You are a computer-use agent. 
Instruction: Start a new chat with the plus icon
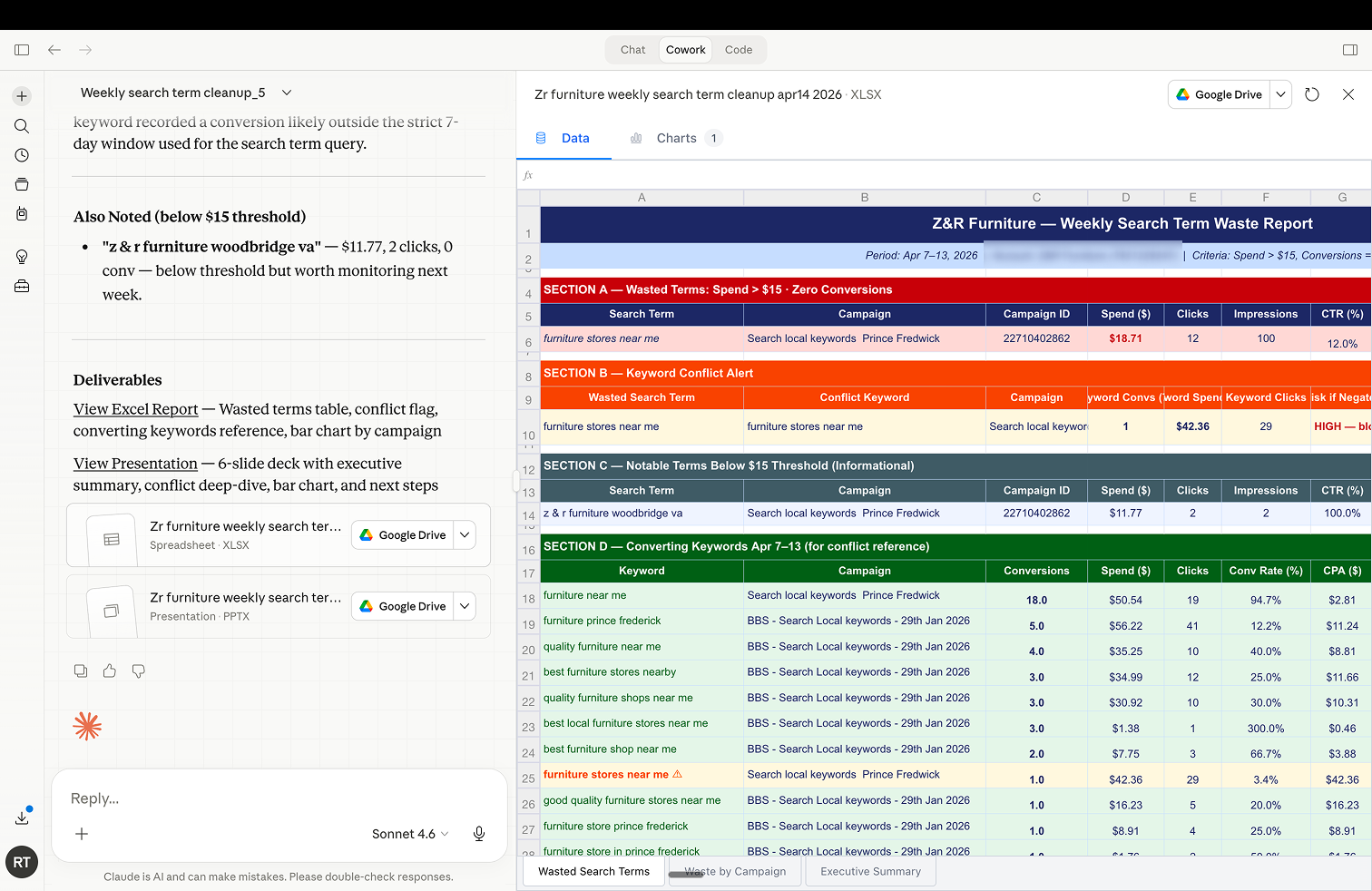(22, 95)
